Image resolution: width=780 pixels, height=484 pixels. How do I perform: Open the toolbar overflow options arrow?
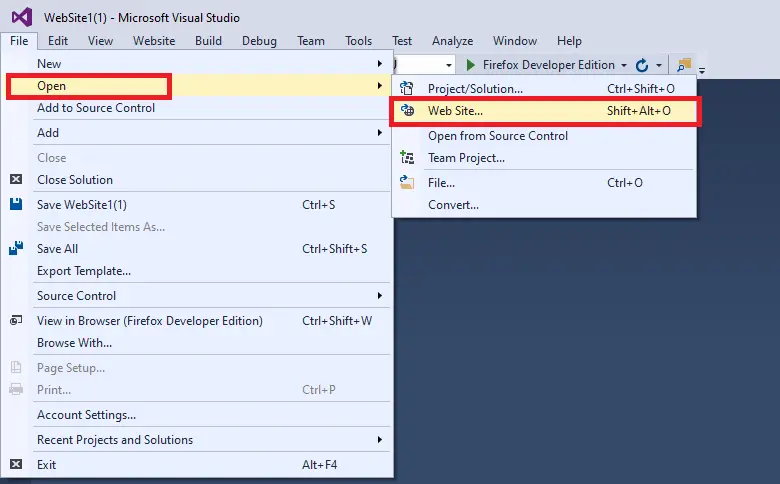coord(702,70)
